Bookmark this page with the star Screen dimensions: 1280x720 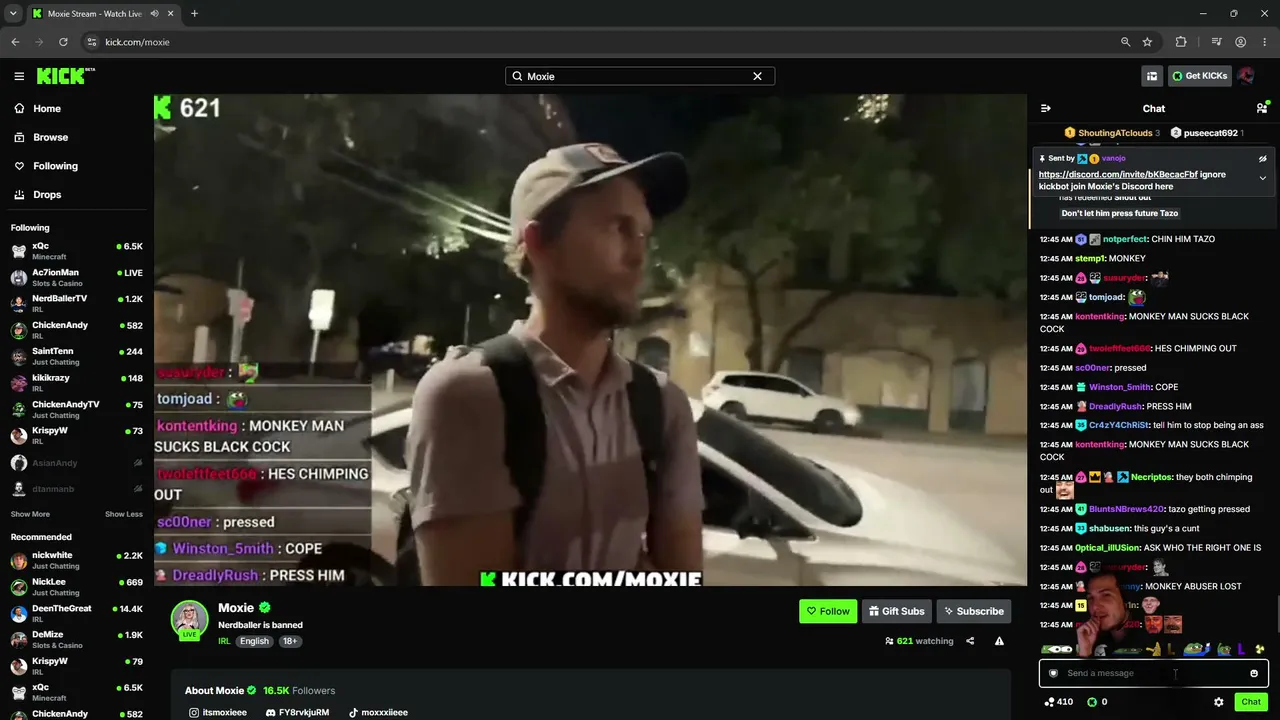point(1147,42)
